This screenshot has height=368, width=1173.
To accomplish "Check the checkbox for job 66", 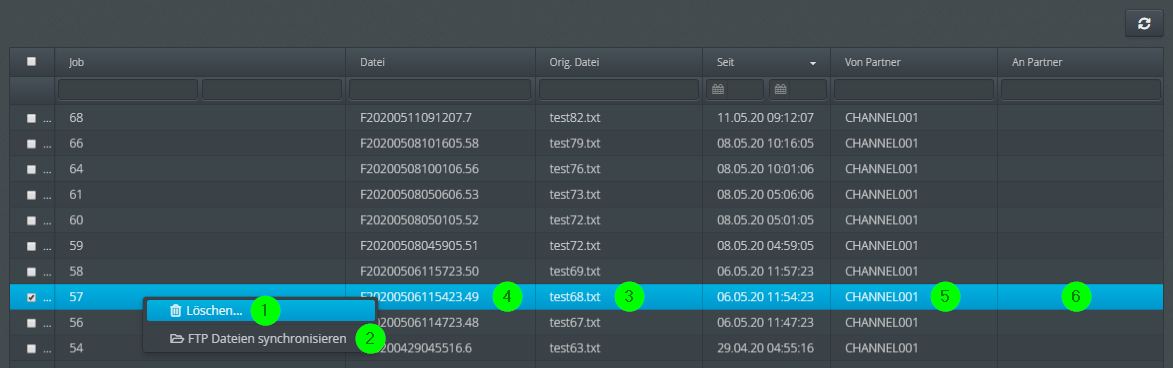I will coord(31,144).
